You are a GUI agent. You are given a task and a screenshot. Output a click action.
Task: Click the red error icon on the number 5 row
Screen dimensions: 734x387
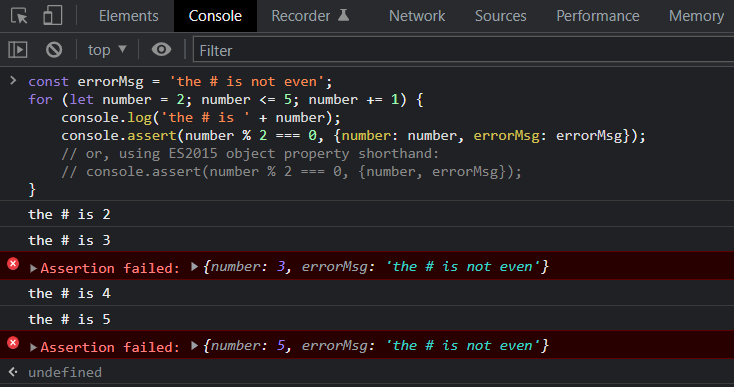(13, 343)
